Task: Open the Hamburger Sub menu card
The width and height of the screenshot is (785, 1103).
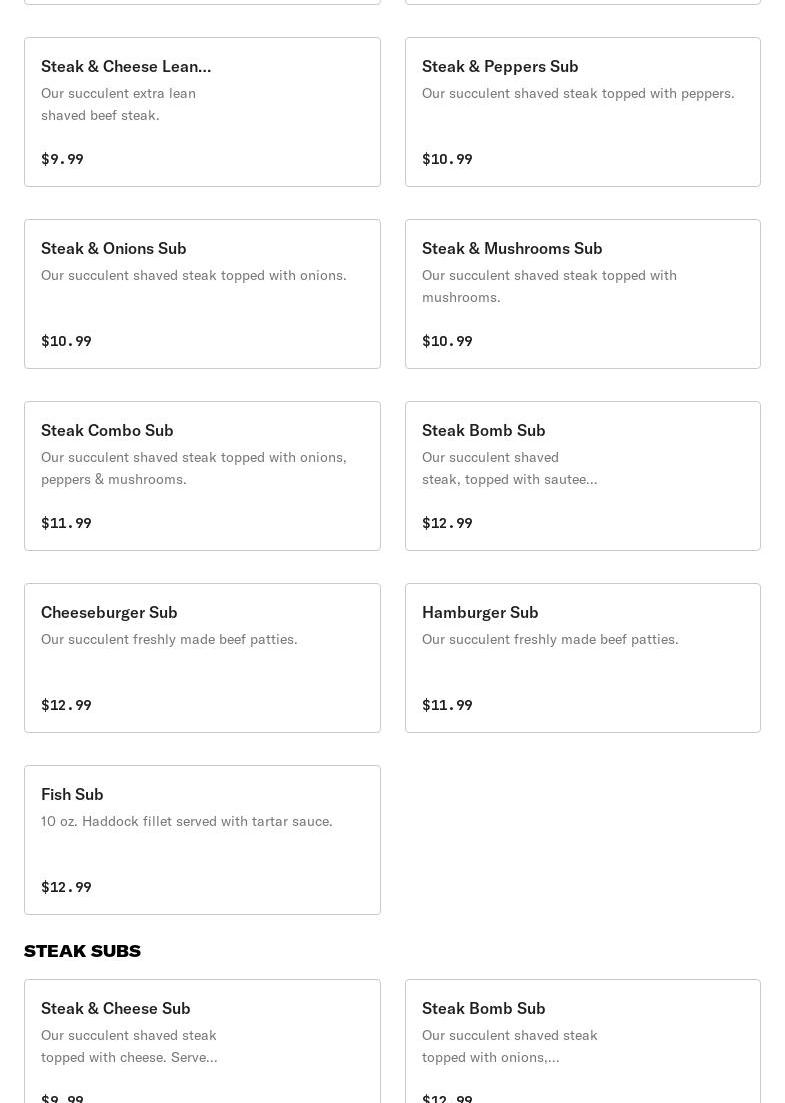Action: point(582,658)
